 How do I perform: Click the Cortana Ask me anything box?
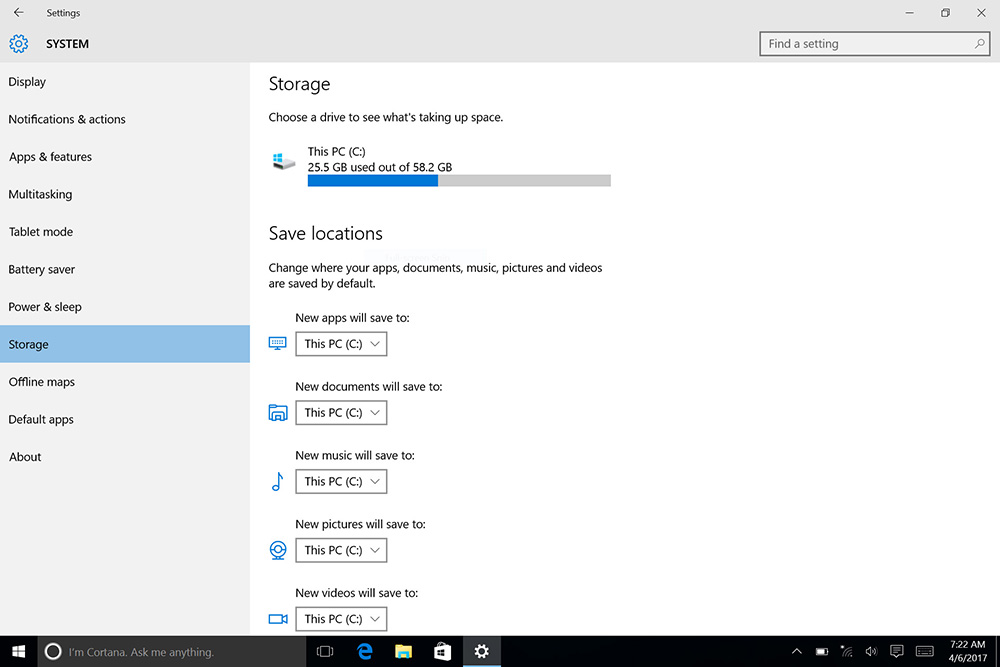(172, 651)
